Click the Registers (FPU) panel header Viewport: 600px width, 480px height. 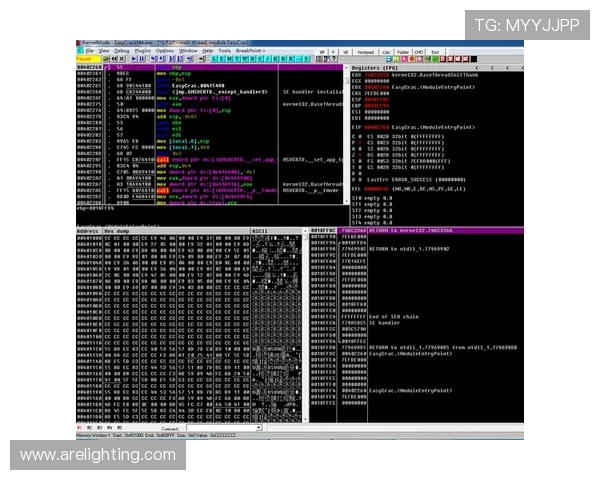point(380,68)
